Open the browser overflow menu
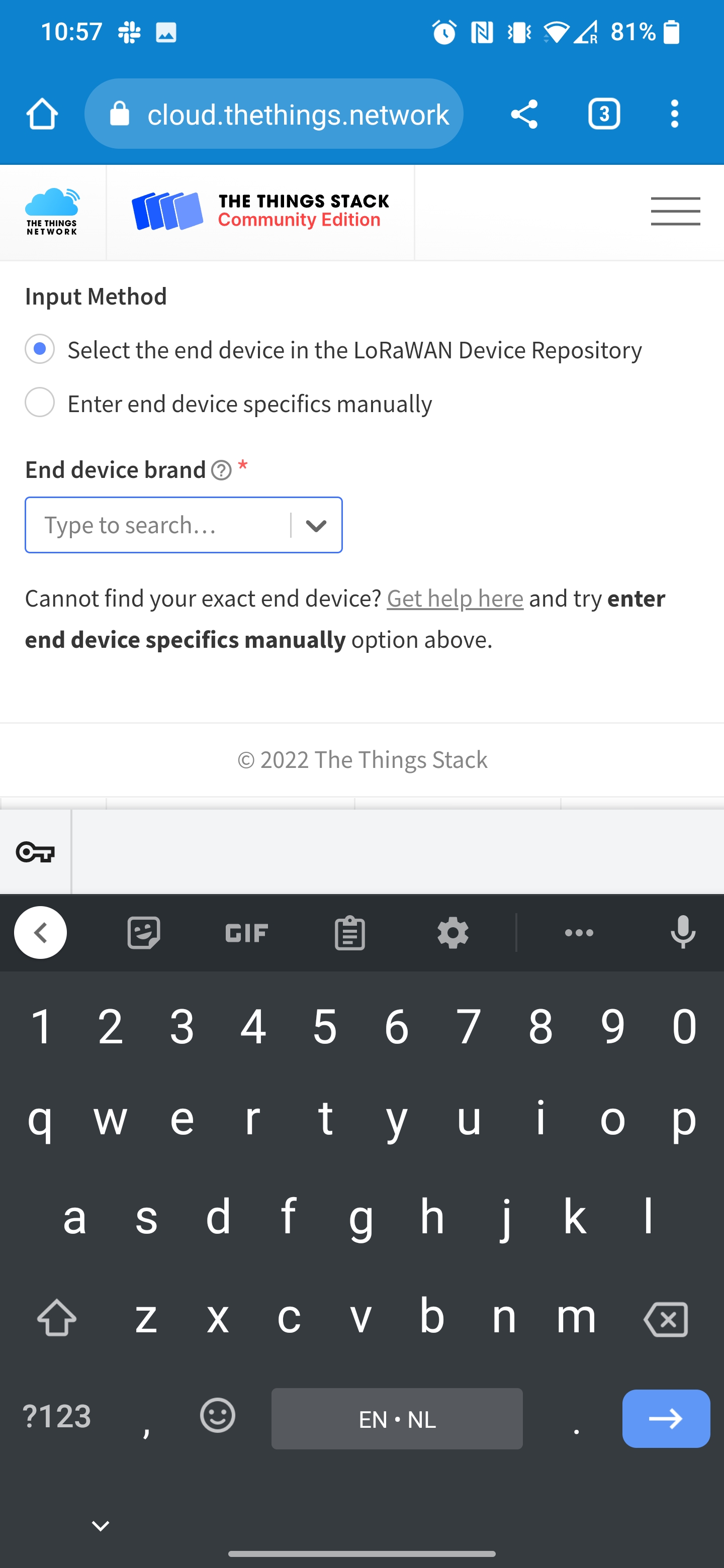 coord(674,113)
